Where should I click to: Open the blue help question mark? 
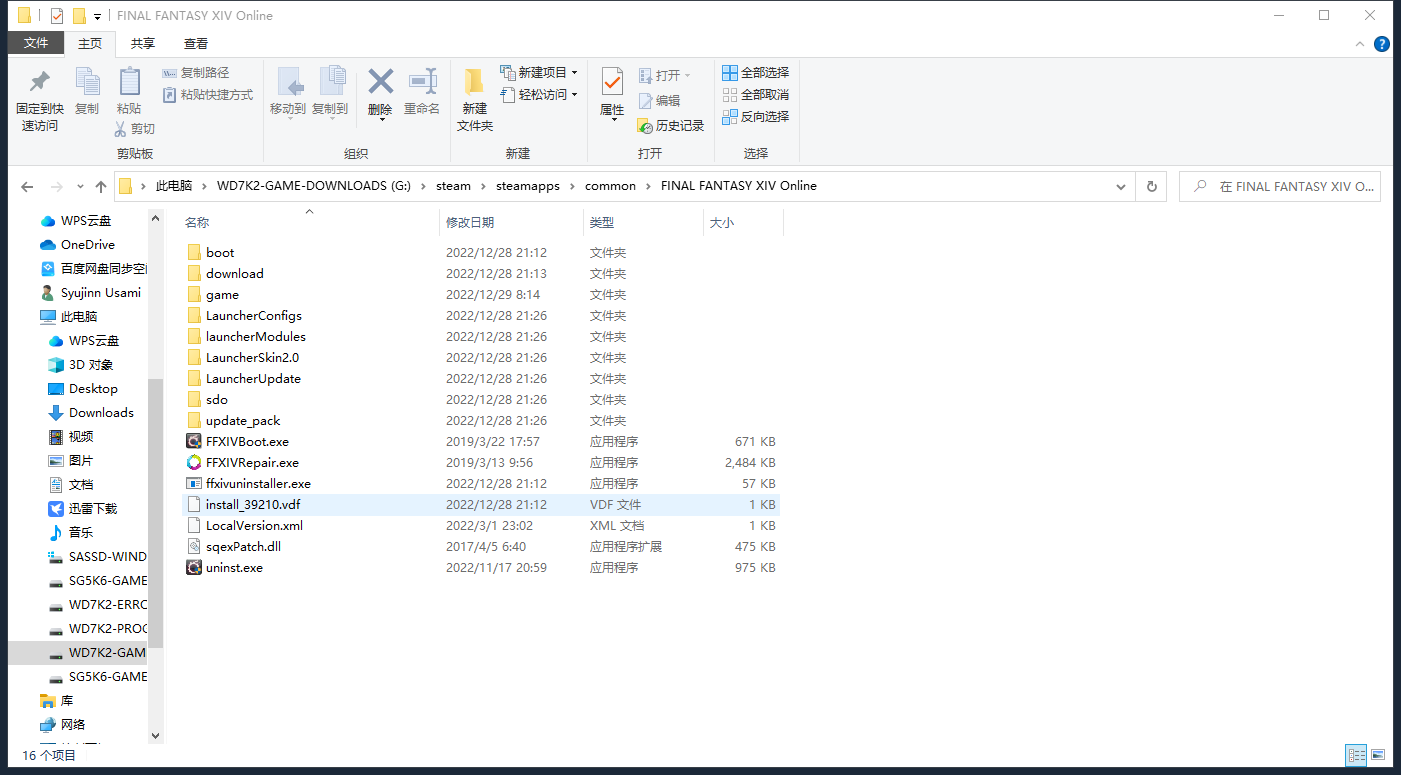1382,43
